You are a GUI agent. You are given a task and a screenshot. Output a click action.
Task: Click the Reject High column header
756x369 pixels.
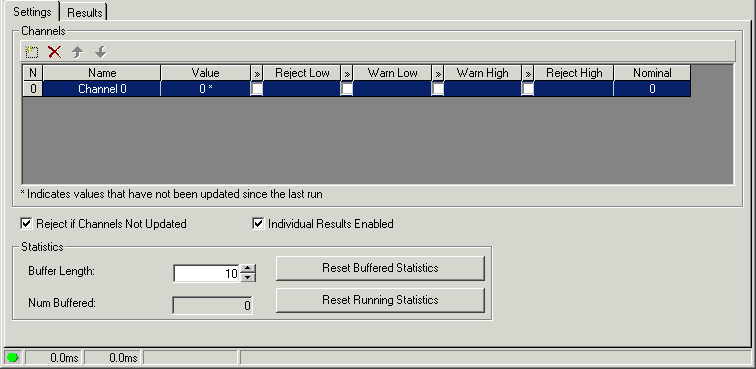pos(574,73)
